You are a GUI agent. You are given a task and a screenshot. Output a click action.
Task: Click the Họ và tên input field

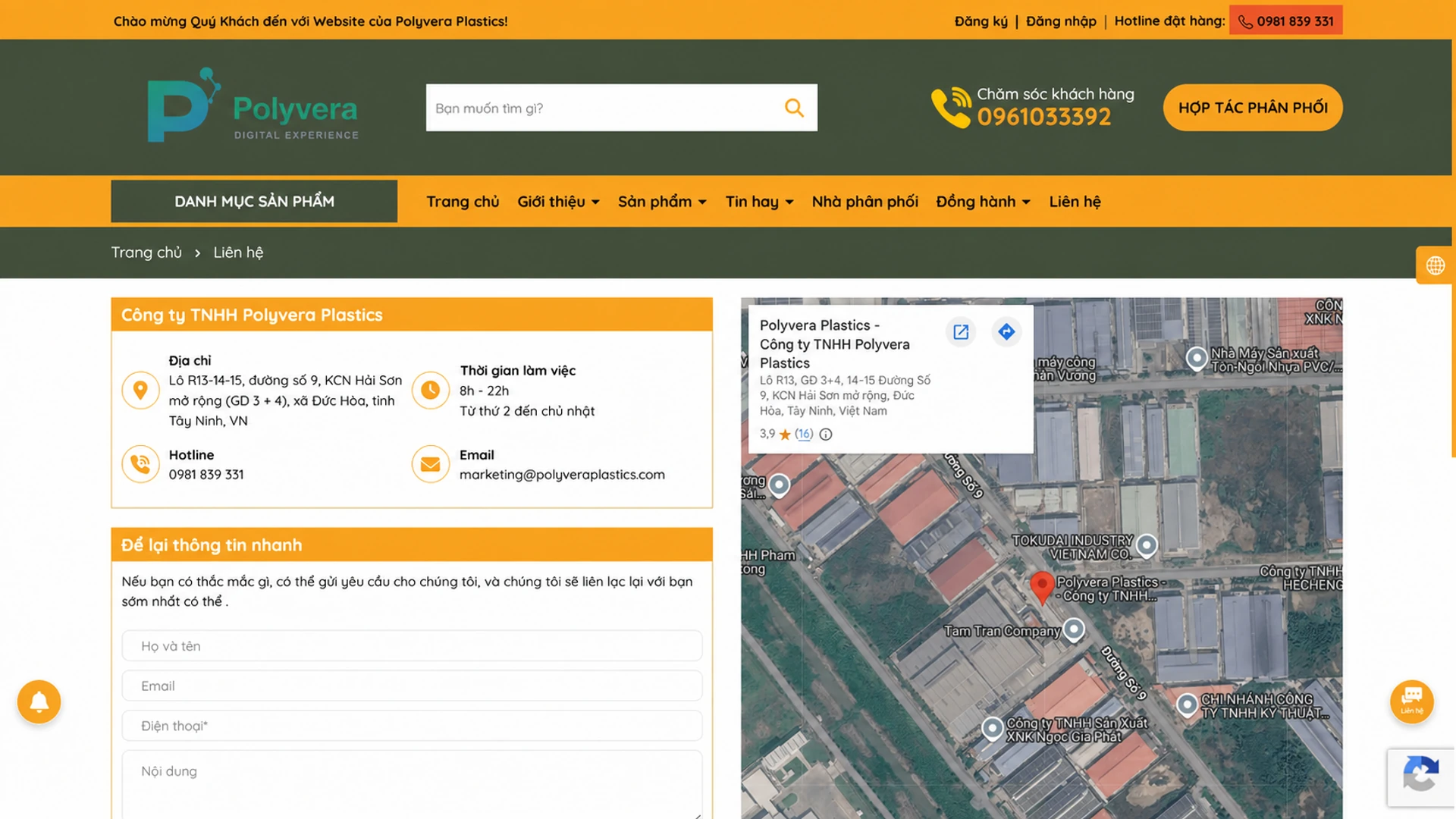(412, 646)
